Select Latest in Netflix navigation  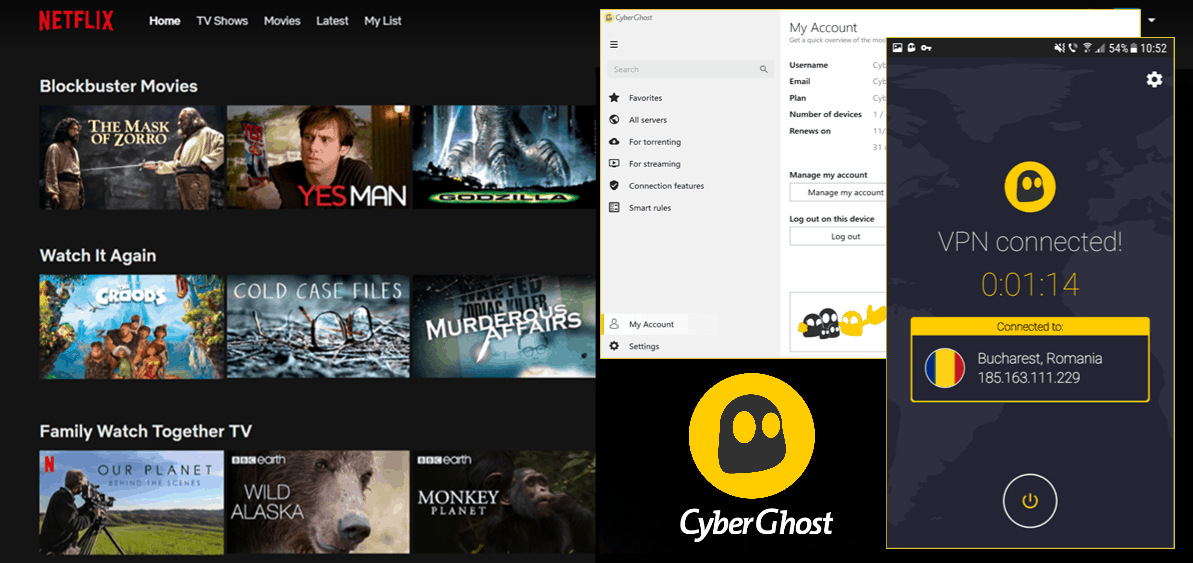point(332,21)
